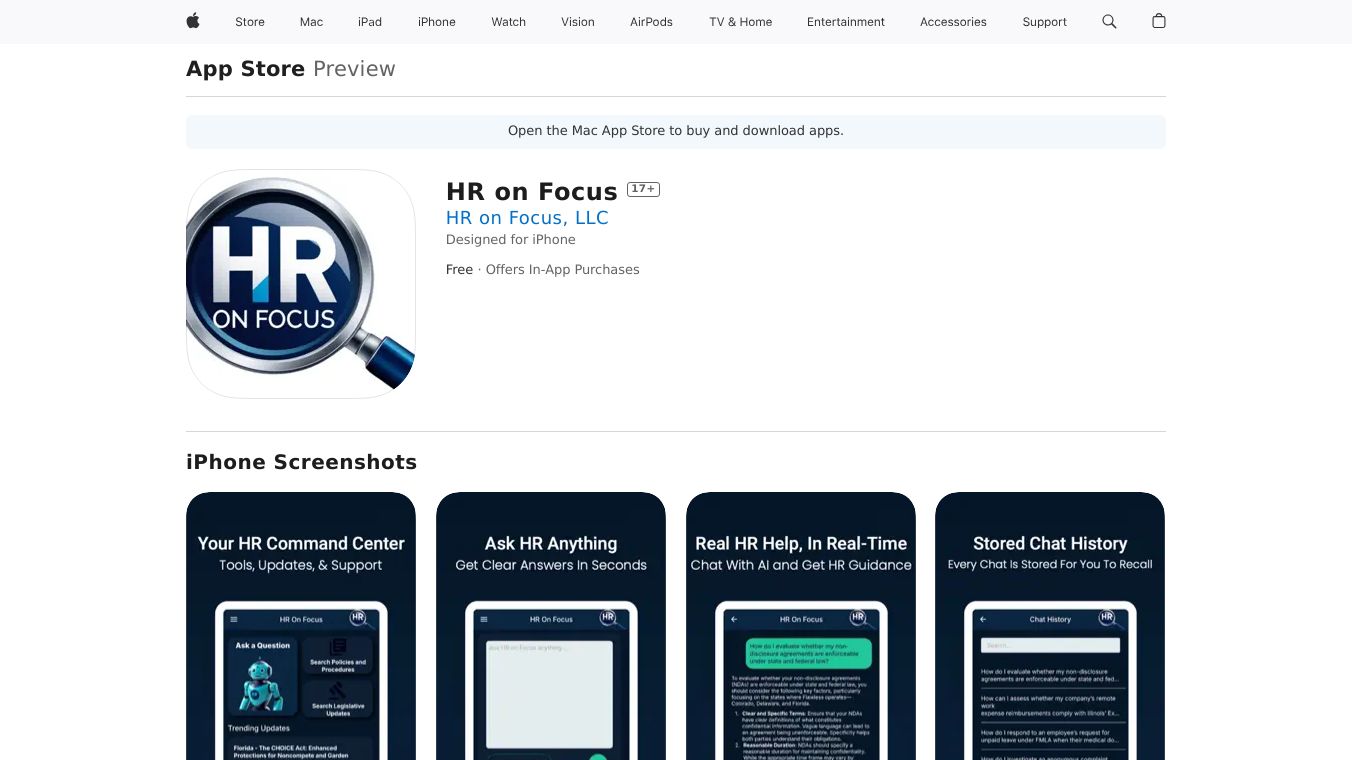Open the Accessories menu
This screenshot has width=1352, height=760.
(x=953, y=22)
